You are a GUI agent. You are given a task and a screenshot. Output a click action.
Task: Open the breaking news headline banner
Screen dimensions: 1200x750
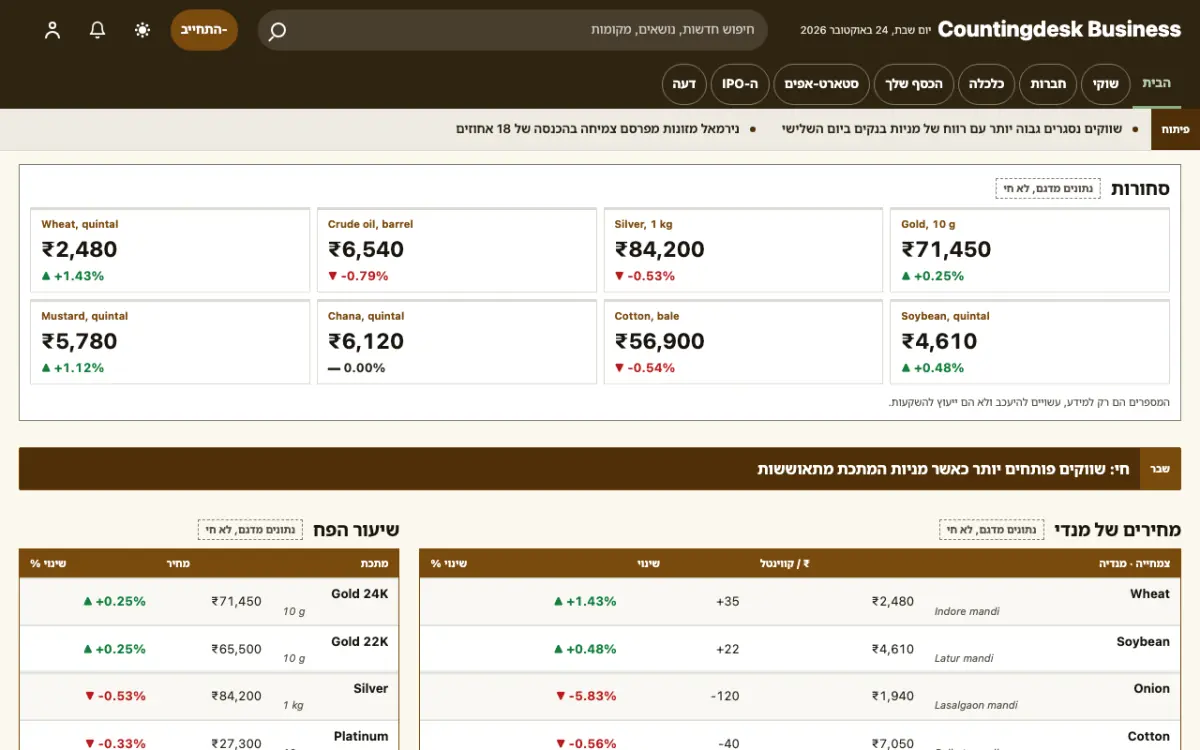point(600,469)
